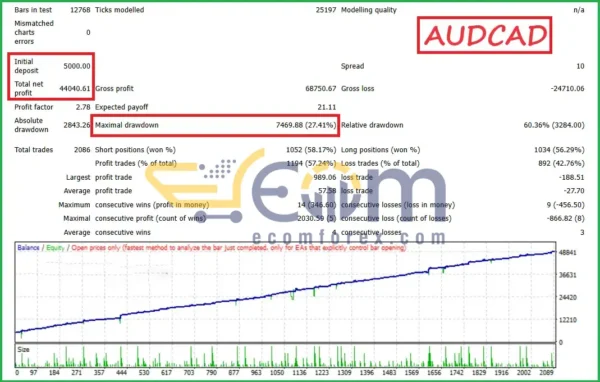Click the 24420 y-axis label

(x=567, y=297)
